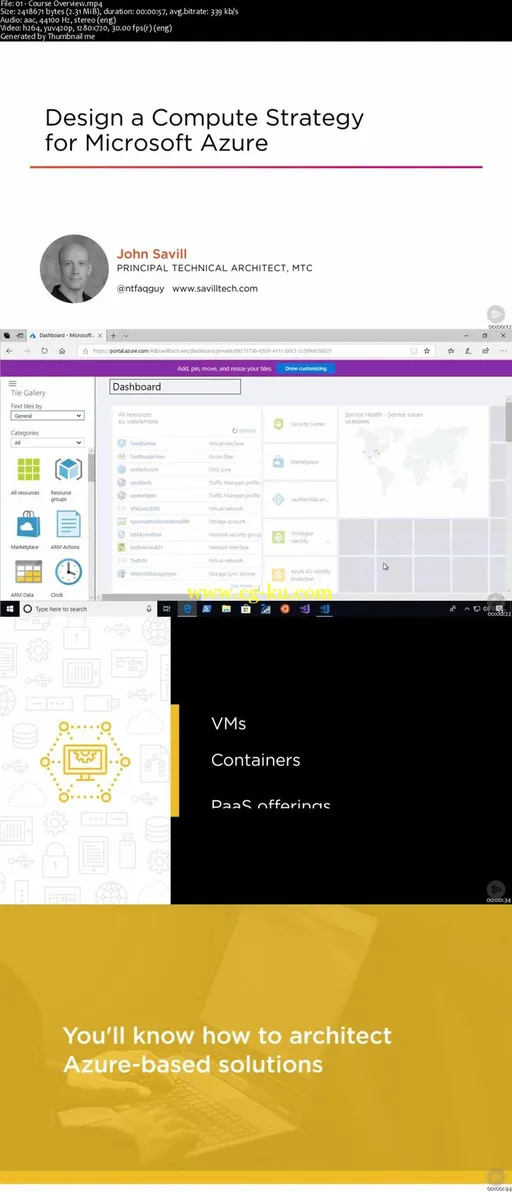Click the Azure AD Identity Protection tile

pos(300,575)
